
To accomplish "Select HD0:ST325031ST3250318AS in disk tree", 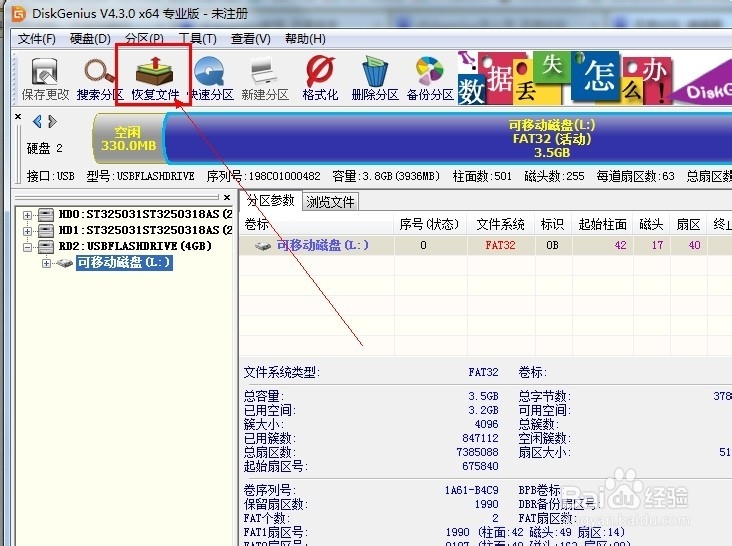I will [146, 214].
